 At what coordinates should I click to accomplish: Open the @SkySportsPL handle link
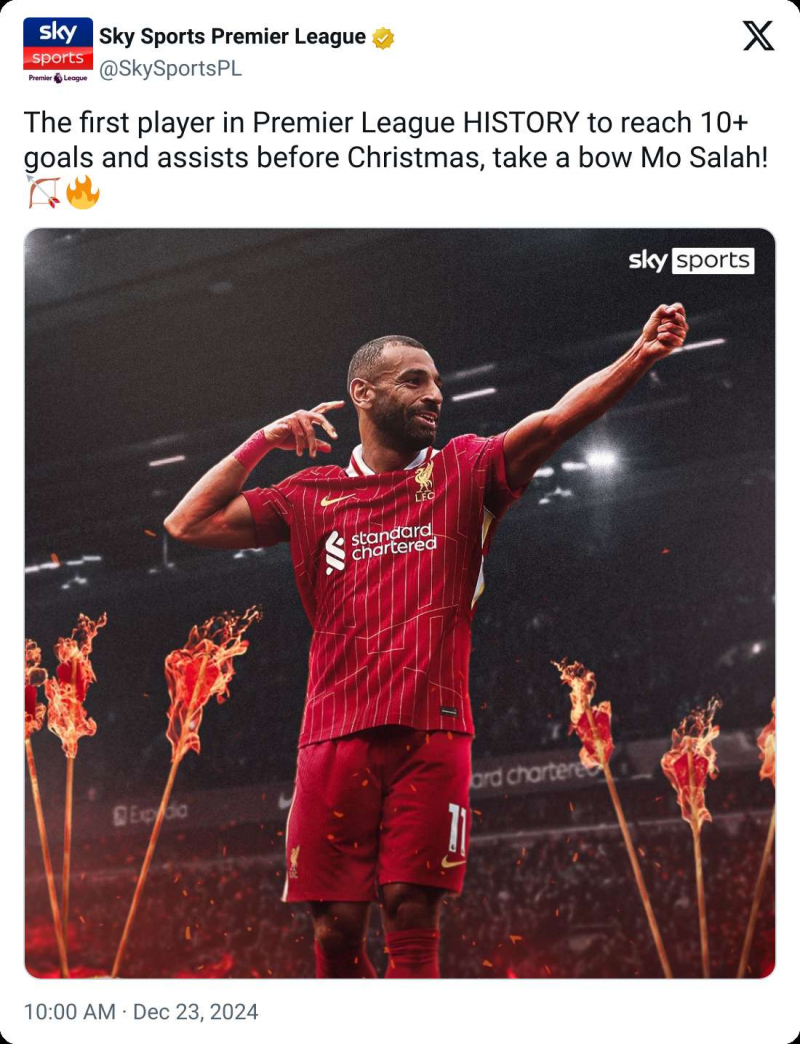170,69
